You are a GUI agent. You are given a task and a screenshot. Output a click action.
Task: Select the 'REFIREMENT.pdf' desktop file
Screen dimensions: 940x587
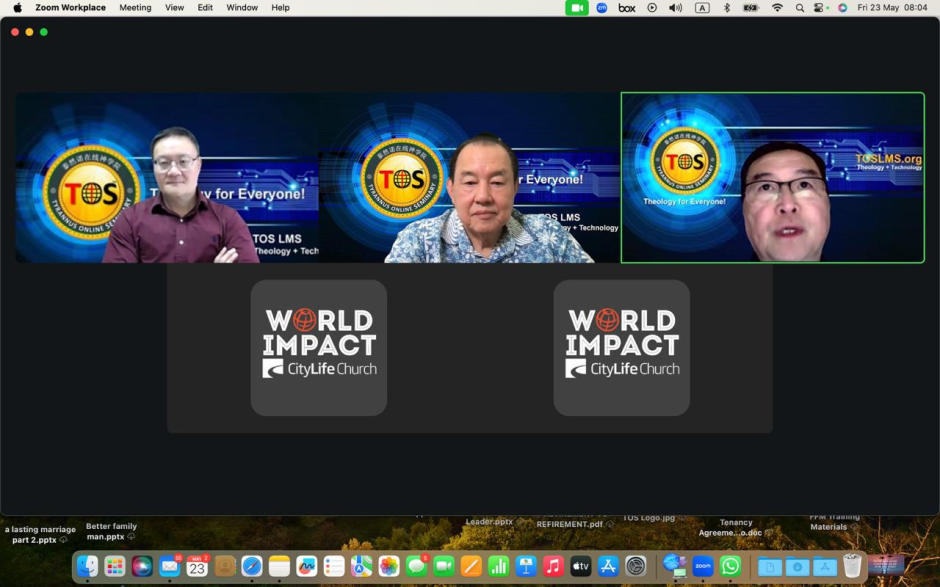pyautogui.click(x=571, y=524)
